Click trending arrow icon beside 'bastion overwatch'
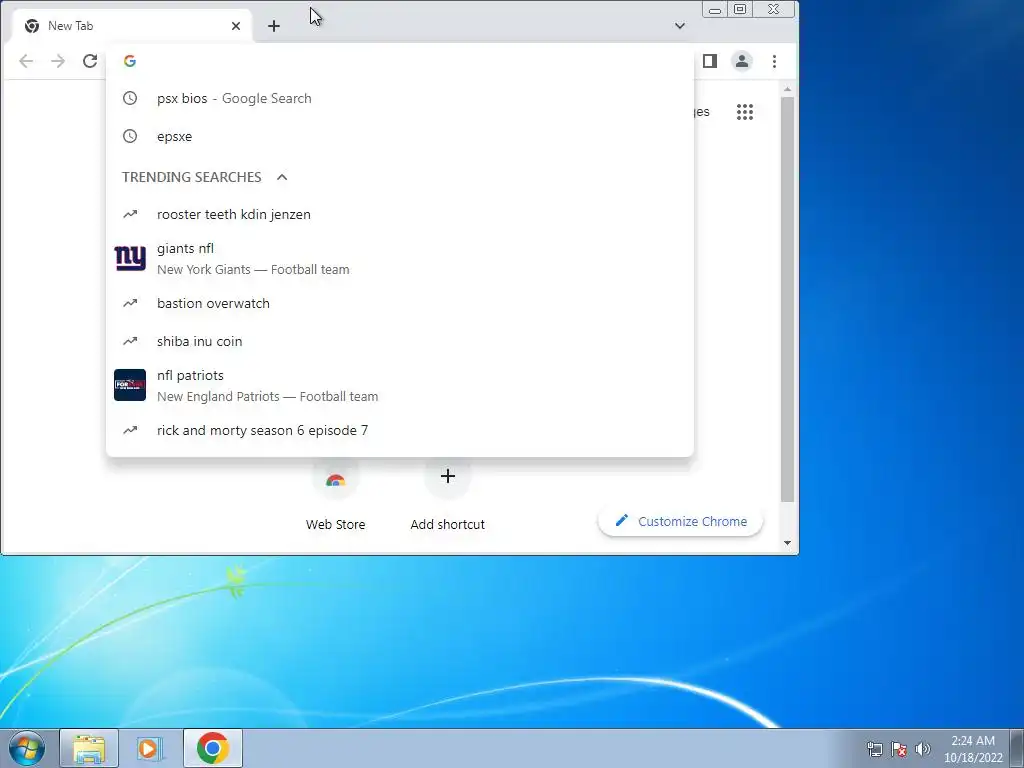 [x=130, y=303]
